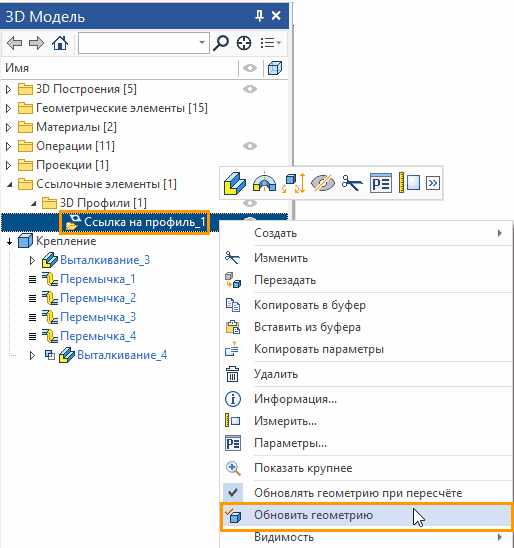Select the Rotation operation icon in floating toolbar
514x548 pixels.
click(265, 182)
